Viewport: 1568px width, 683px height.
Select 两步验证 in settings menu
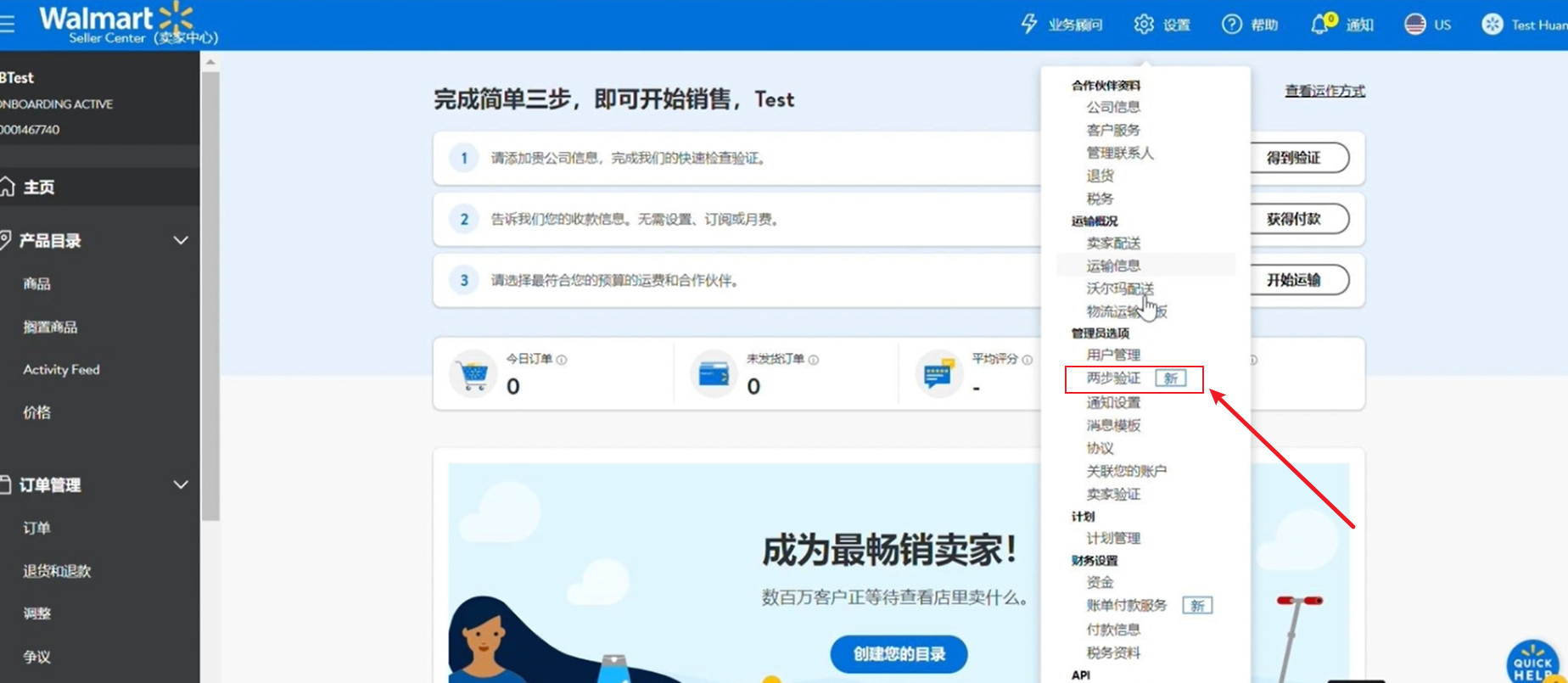pyautogui.click(x=1113, y=378)
